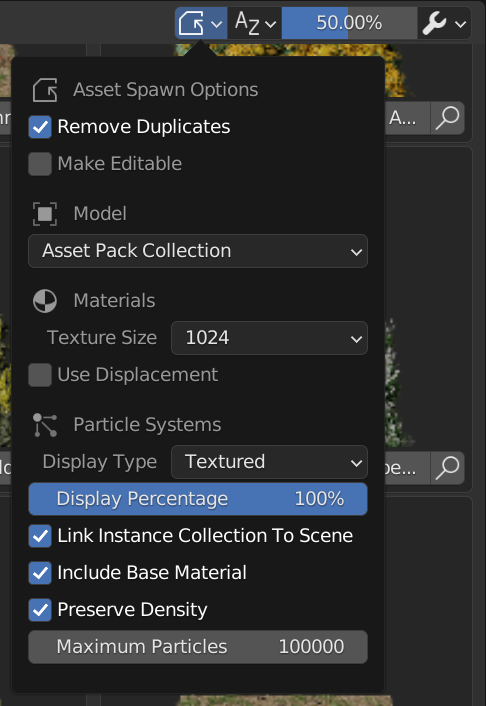Viewport: 486px width, 706px height.
Task: Adjust the Display Percentage slider
Action: [x=198, y=499]
